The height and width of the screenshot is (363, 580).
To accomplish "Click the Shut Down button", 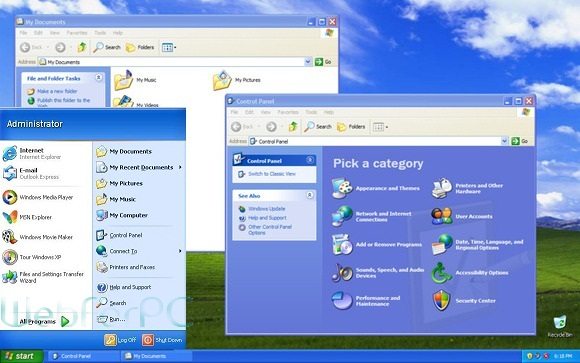I will (162, 340).
